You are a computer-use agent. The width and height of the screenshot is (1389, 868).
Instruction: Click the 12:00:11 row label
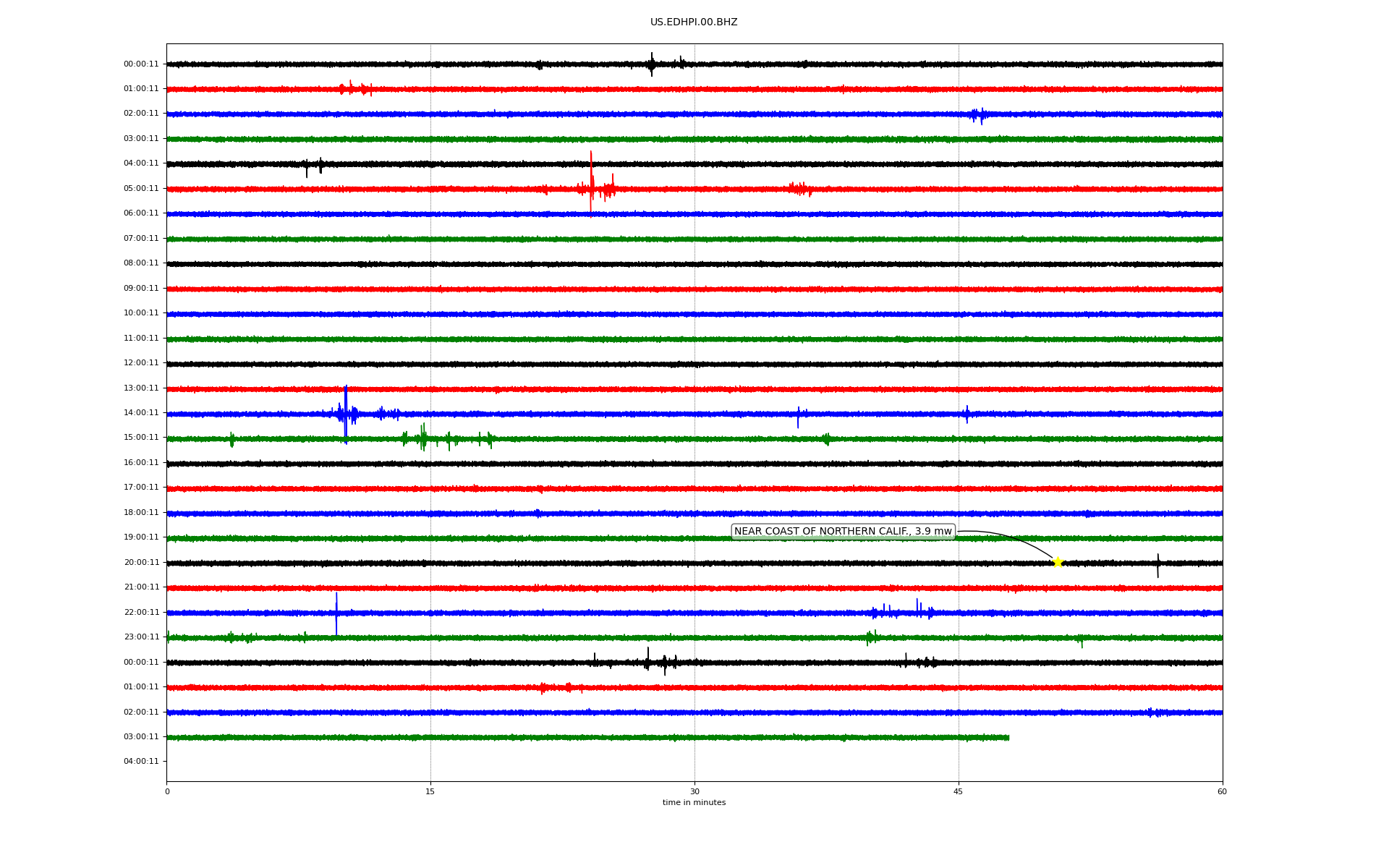(141, 363)
